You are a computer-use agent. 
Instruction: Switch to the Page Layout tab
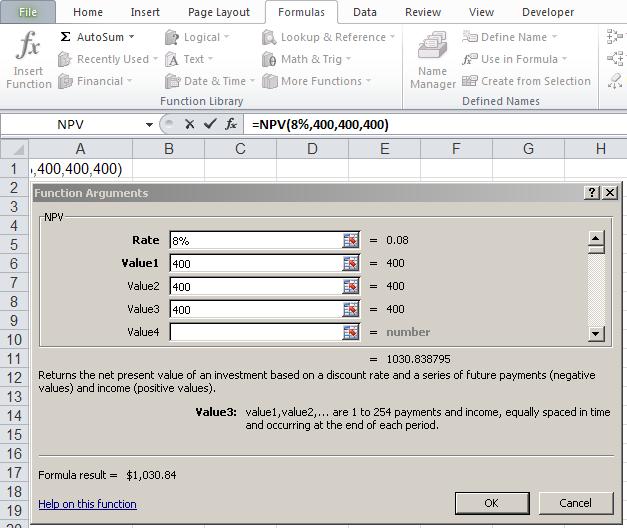coord(219,12)
